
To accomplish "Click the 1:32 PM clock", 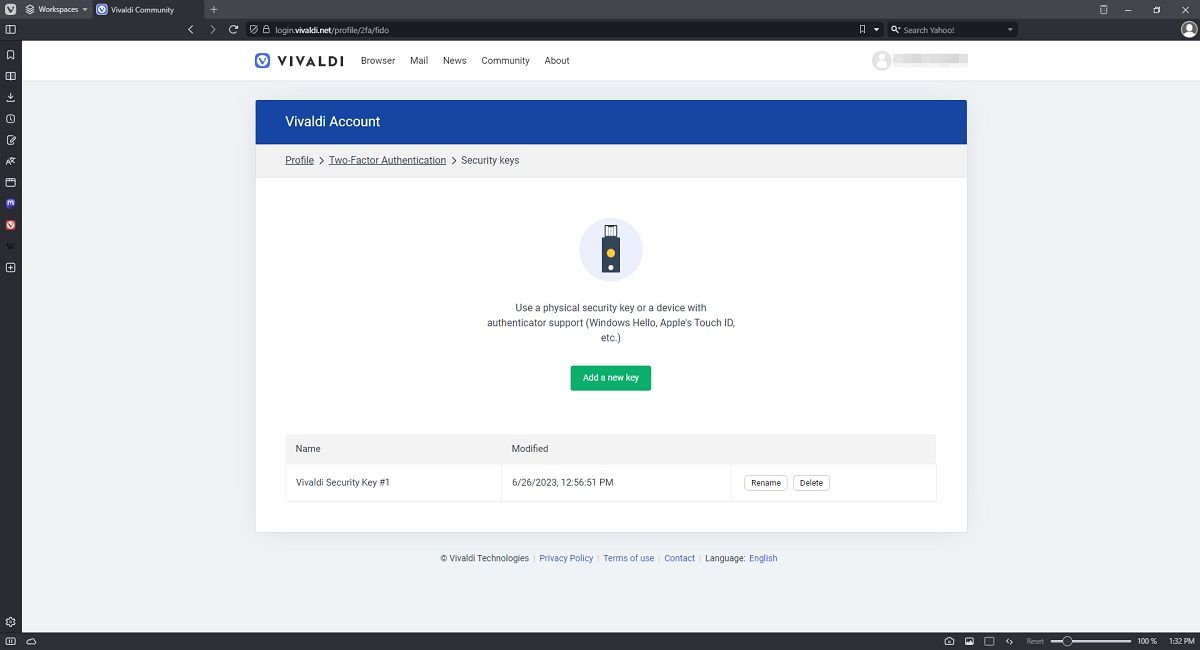I will [x=1181, y=641].
